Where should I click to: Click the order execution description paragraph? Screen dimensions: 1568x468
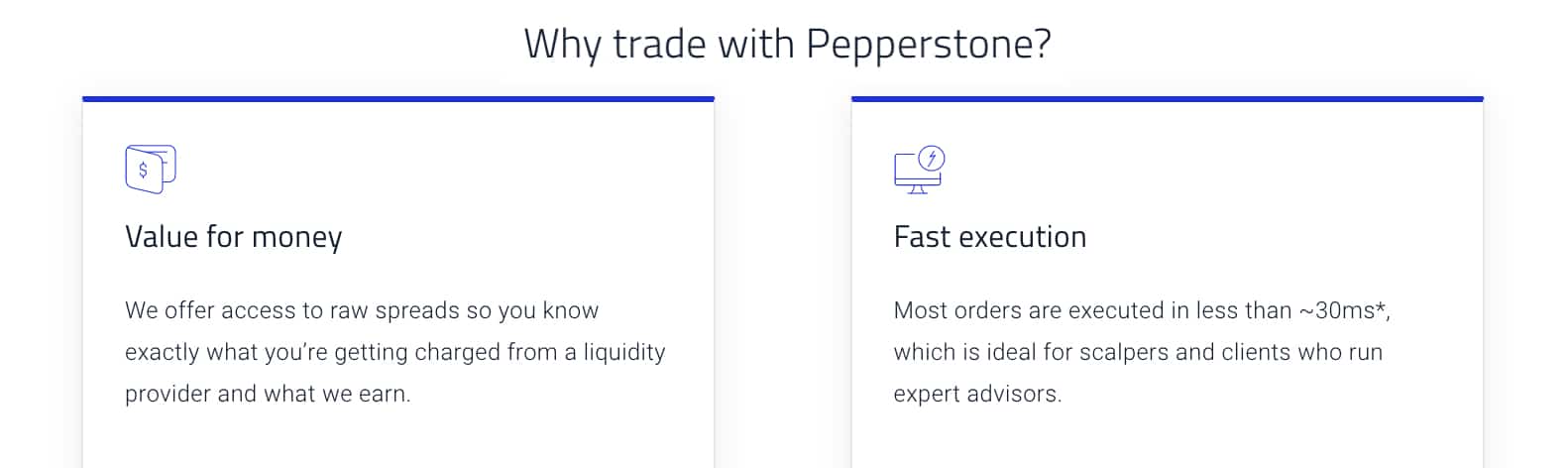pyautogui.click(x=1140, y=352)
